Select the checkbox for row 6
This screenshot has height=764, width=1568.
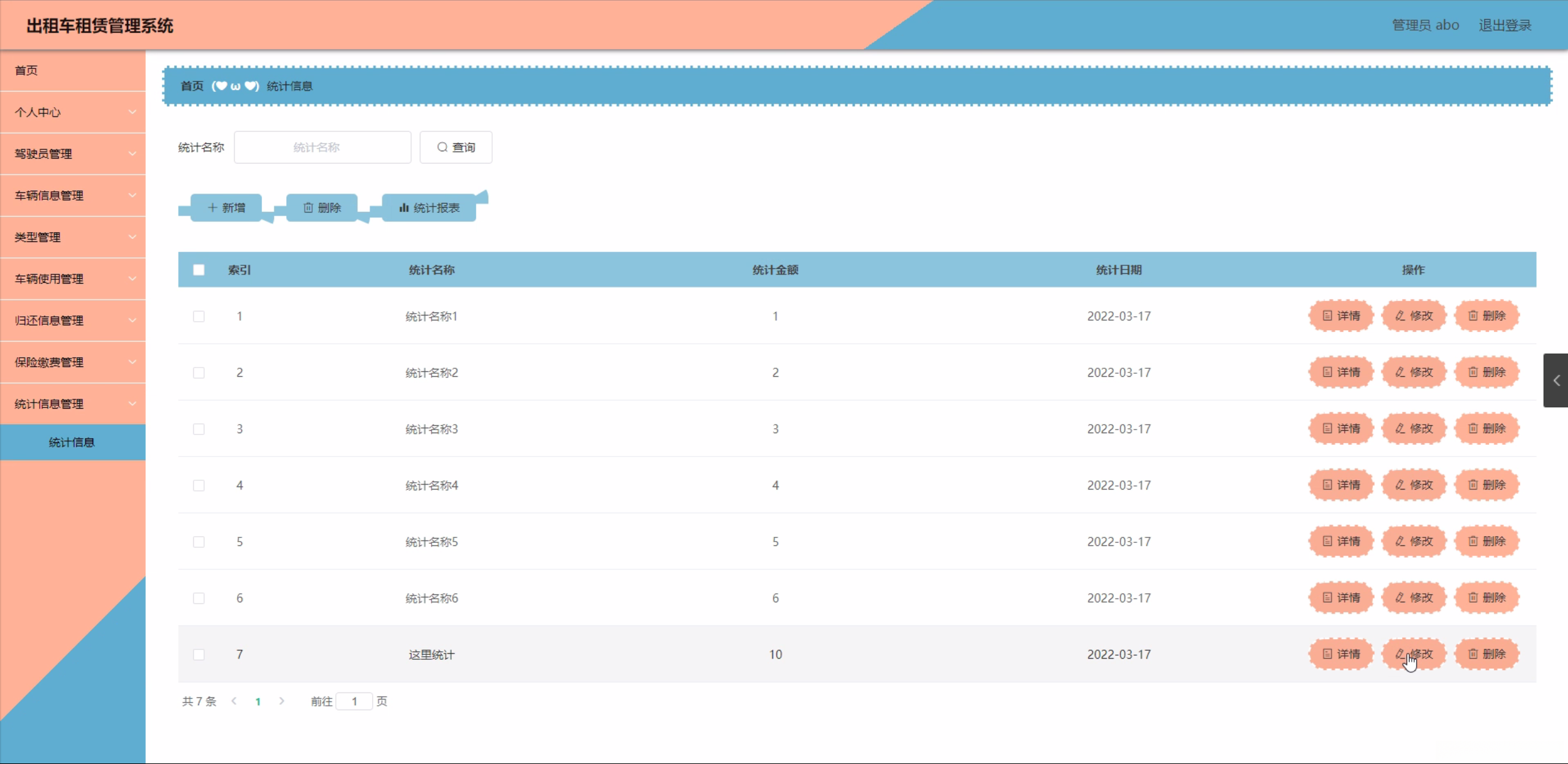(x=199, y=598)
